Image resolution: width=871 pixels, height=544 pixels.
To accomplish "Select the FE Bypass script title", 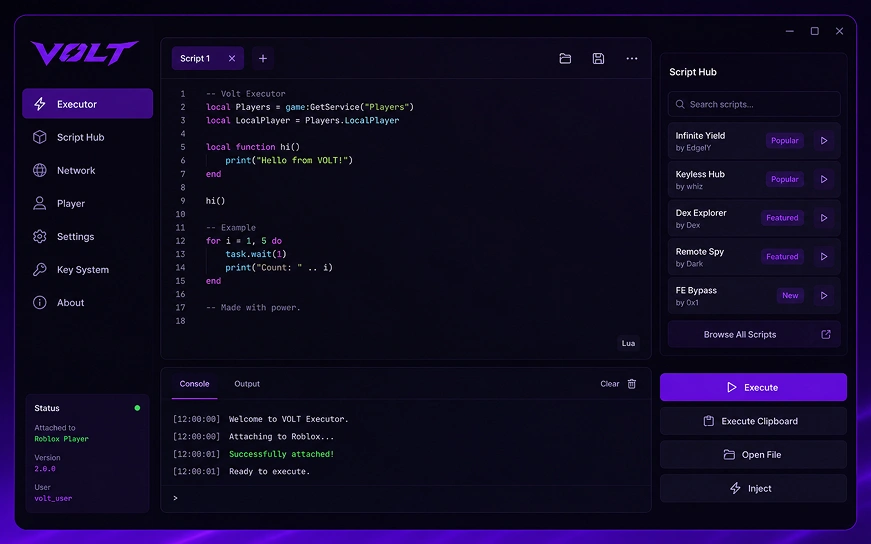I will click(x=696, y=291).
